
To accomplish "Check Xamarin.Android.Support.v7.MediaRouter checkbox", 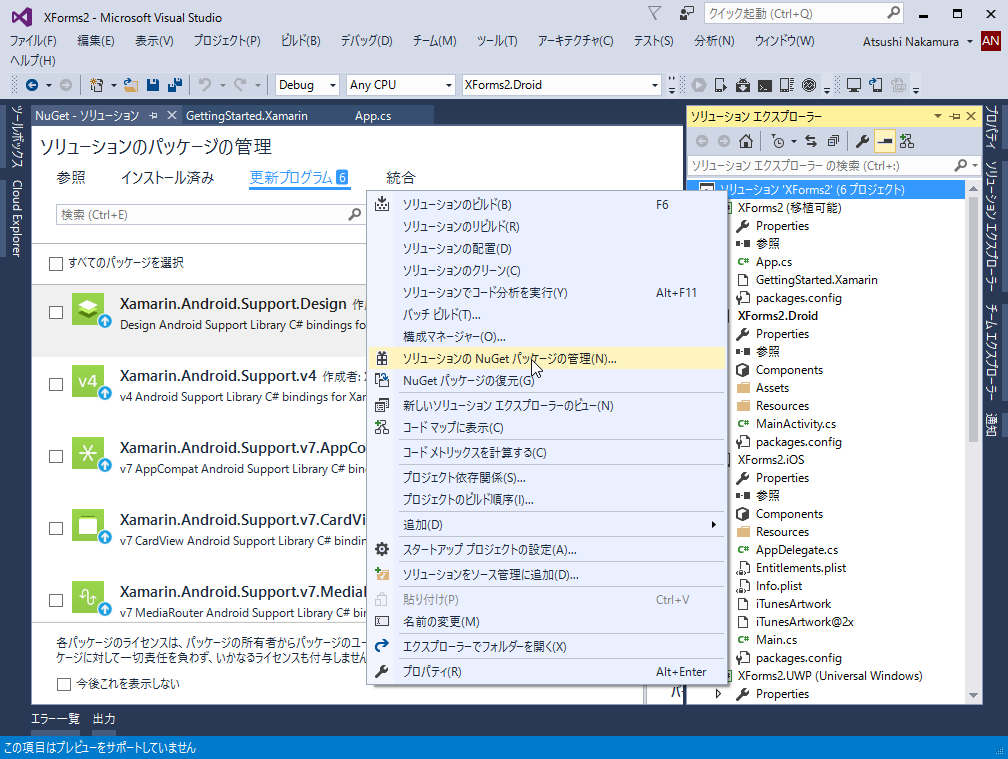I will coord(56,600).
